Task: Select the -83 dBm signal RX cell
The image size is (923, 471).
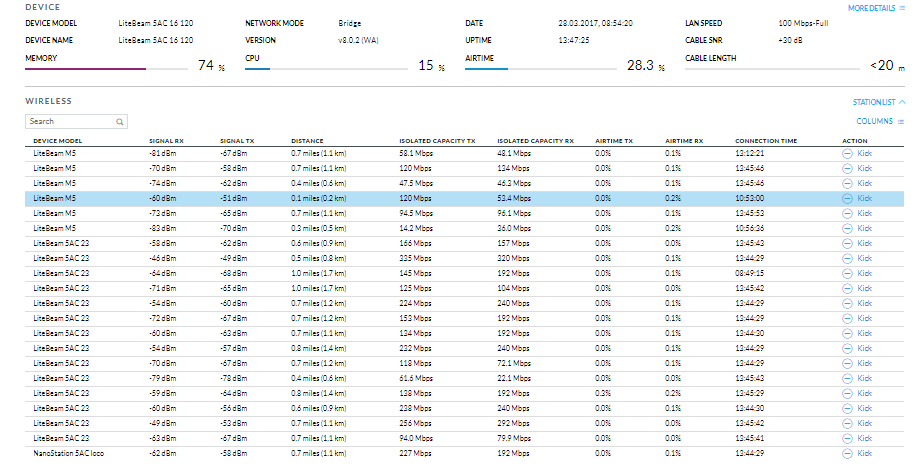Action: (162, 228)
